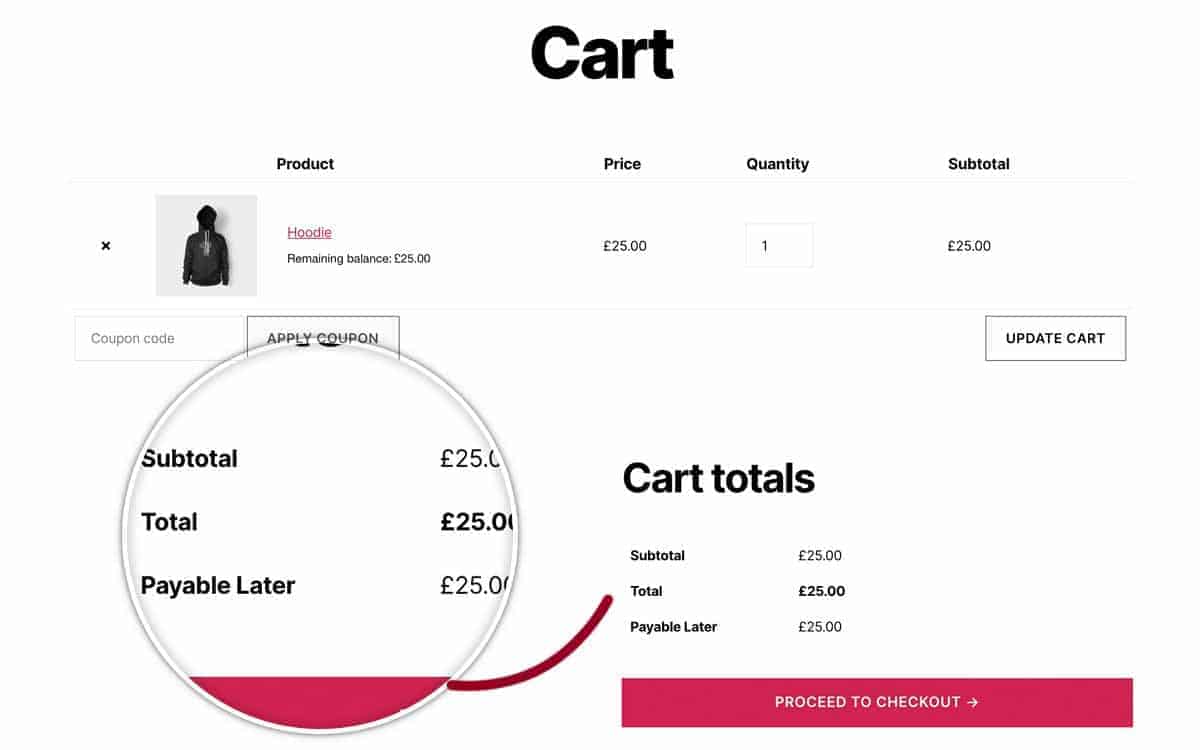Image resolution: width=1200 pixels, height=750 pixels.
Task: Click the Payable Later label in Cart totals
Action: [674, 627]
